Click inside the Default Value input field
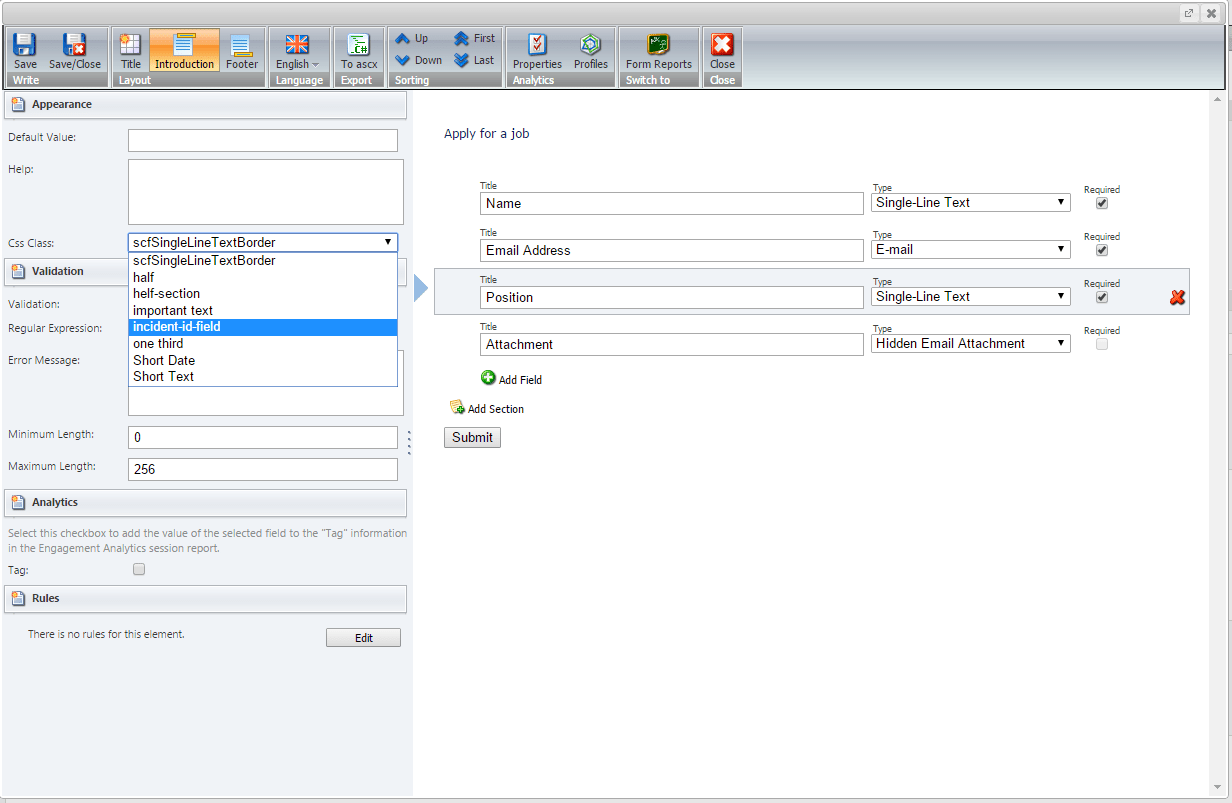The height and width of the screenshot is (803, 1232). [x=262, y=140]
